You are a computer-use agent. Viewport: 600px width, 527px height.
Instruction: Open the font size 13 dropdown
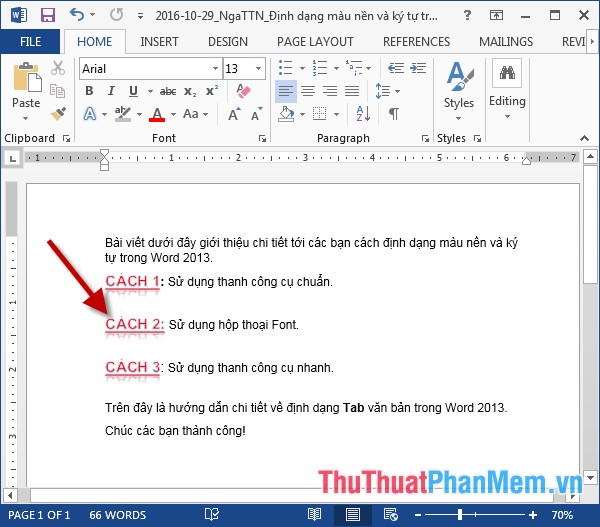pos(259,69)
